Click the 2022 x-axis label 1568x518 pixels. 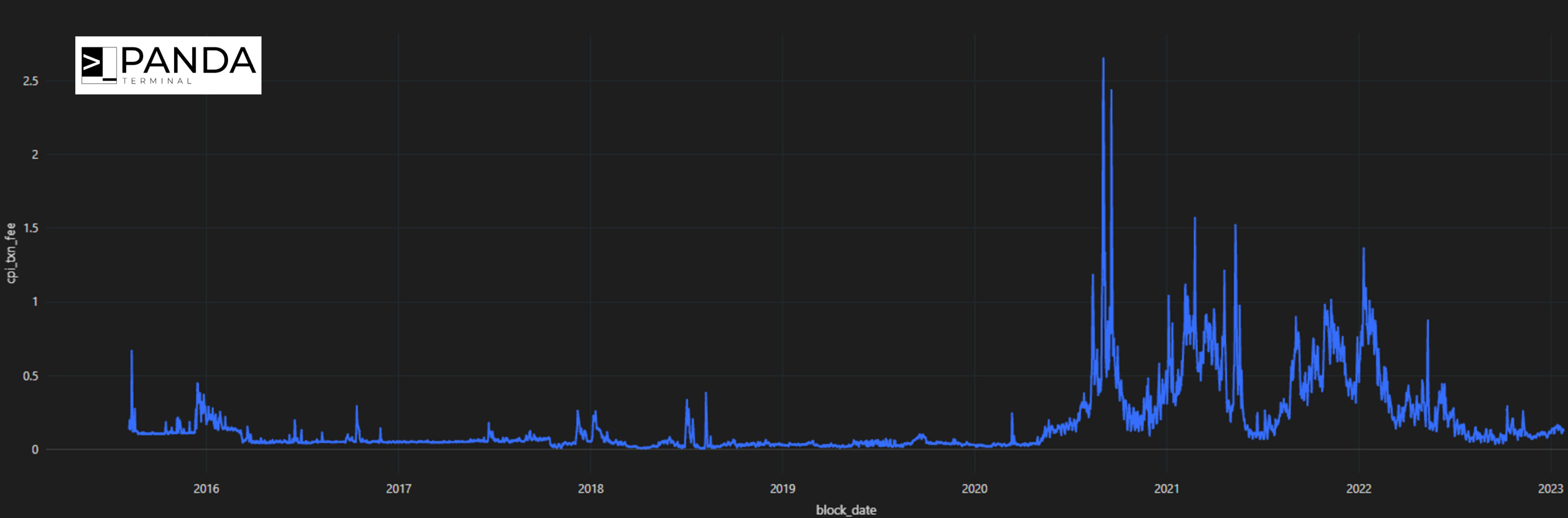pyautogui.click(x=1358, y=488)
